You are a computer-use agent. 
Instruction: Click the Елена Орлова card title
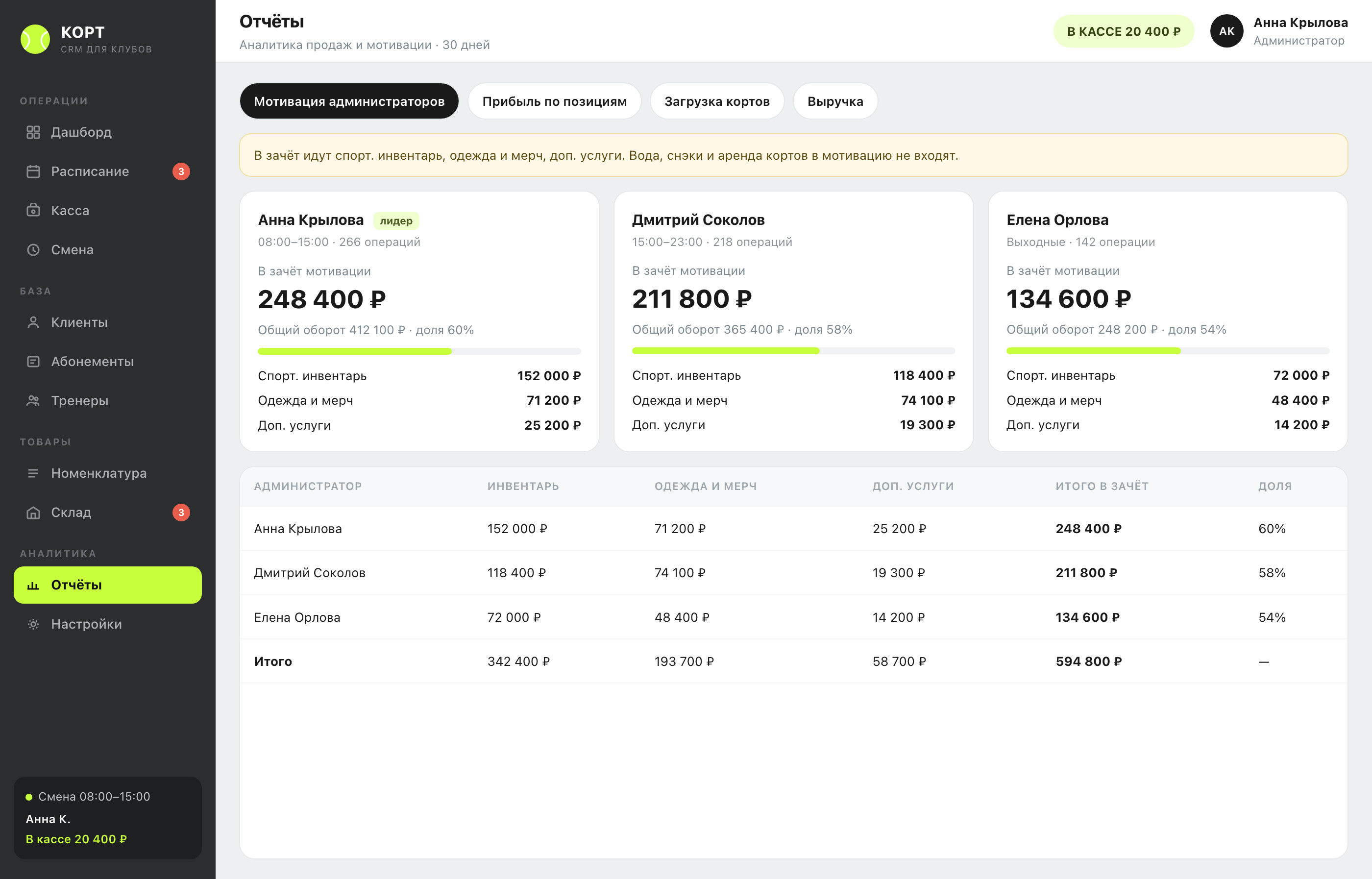point(1057,220)
